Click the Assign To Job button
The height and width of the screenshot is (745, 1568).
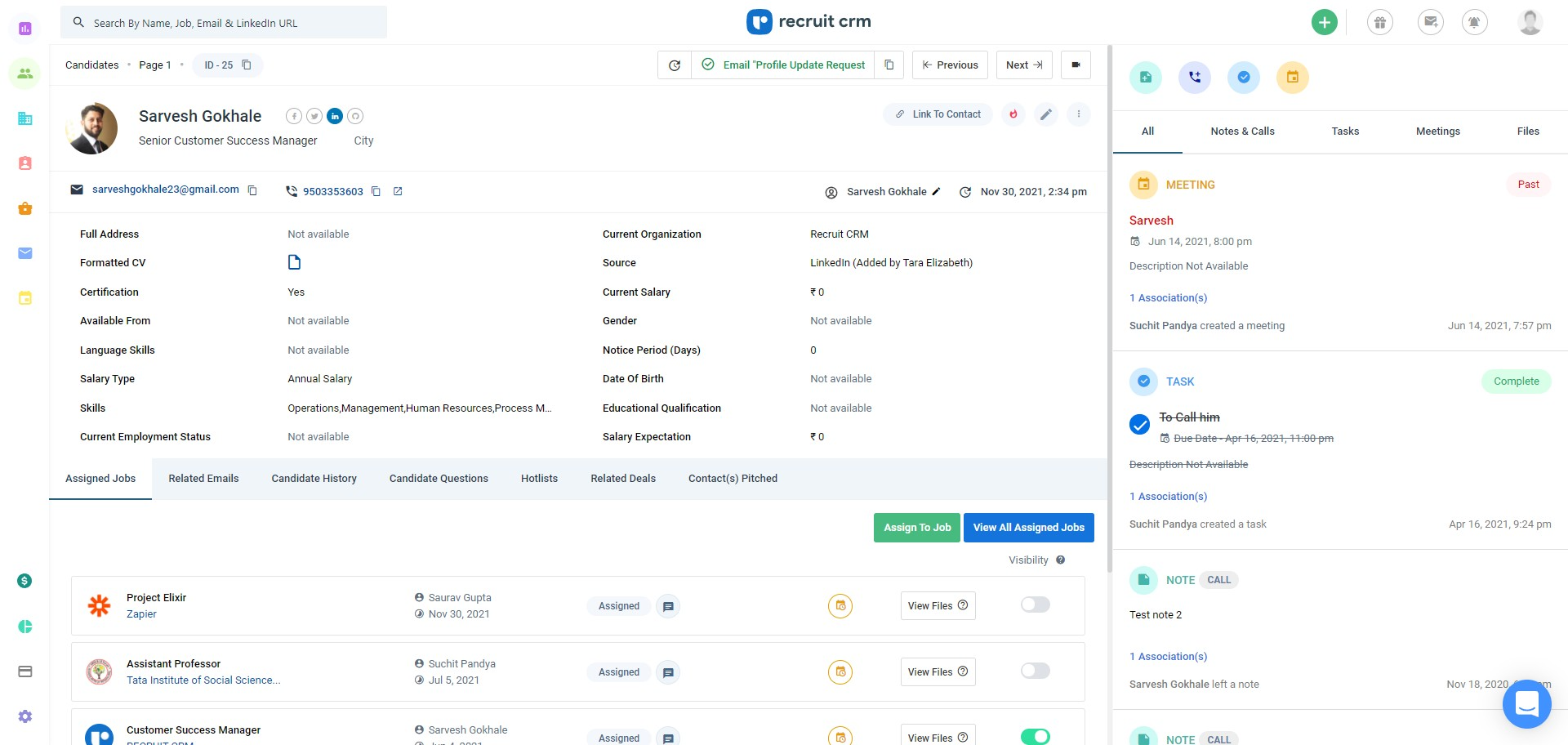coord(917,528)
